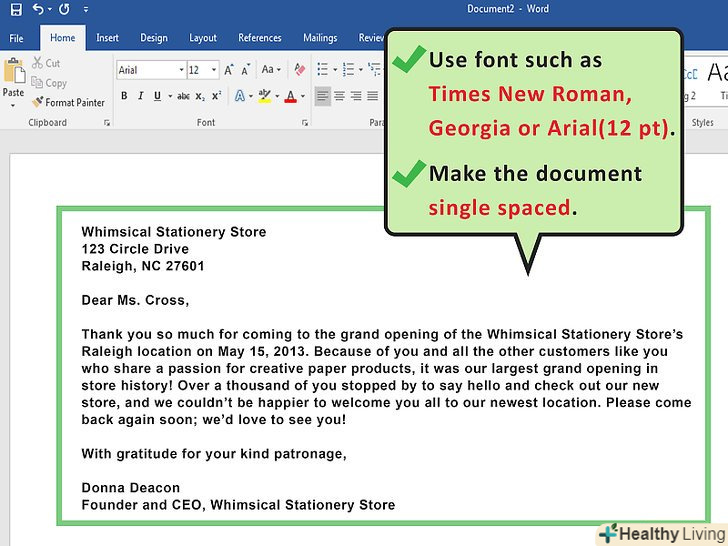
Task: Toggle Italic formatting
Action: [x=141, y=96]
